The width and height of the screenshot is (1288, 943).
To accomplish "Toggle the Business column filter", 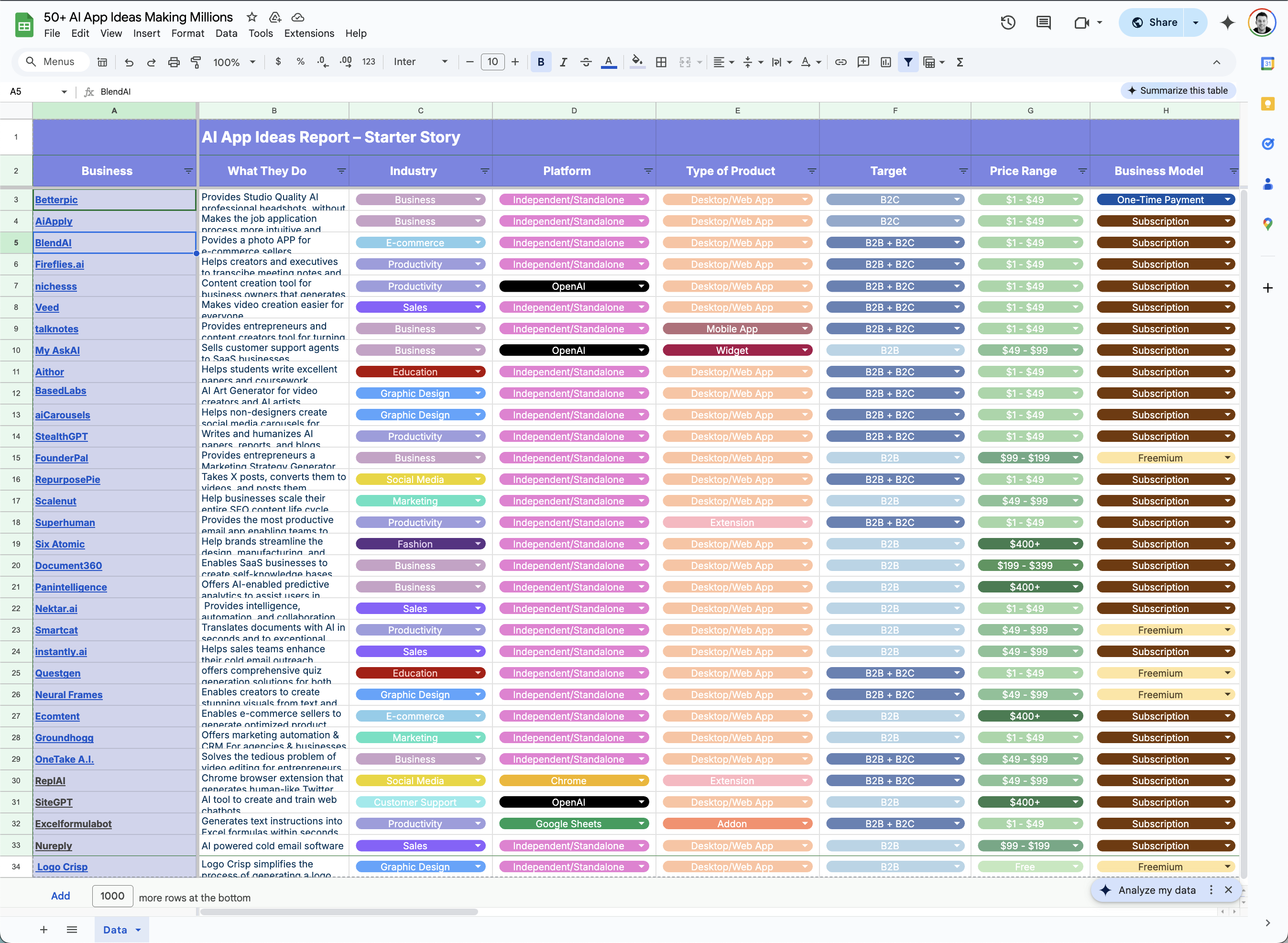I will [188, 171].
